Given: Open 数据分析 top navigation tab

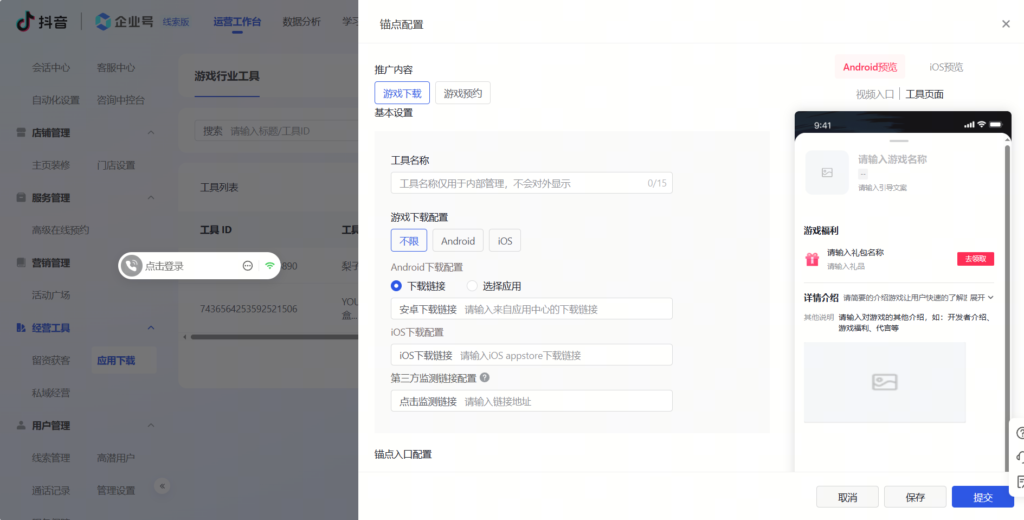Looking at the screenshot, I should tap(302, 22).
